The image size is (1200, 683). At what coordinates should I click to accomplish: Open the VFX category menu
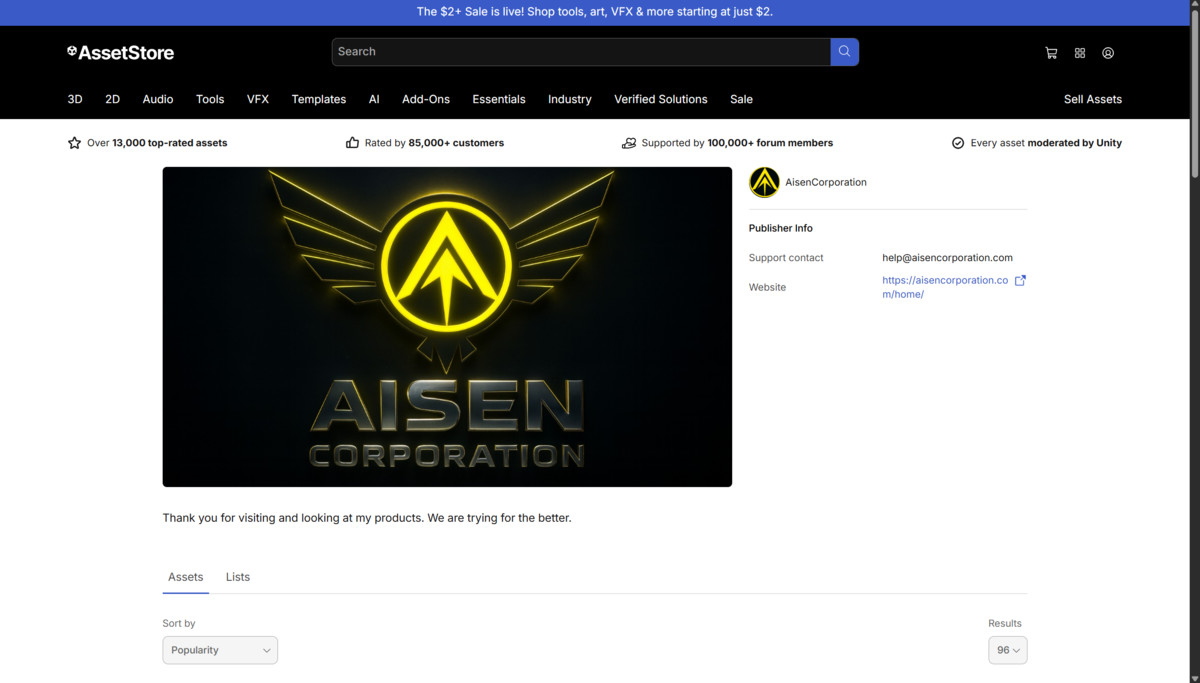tap(258, 99)
